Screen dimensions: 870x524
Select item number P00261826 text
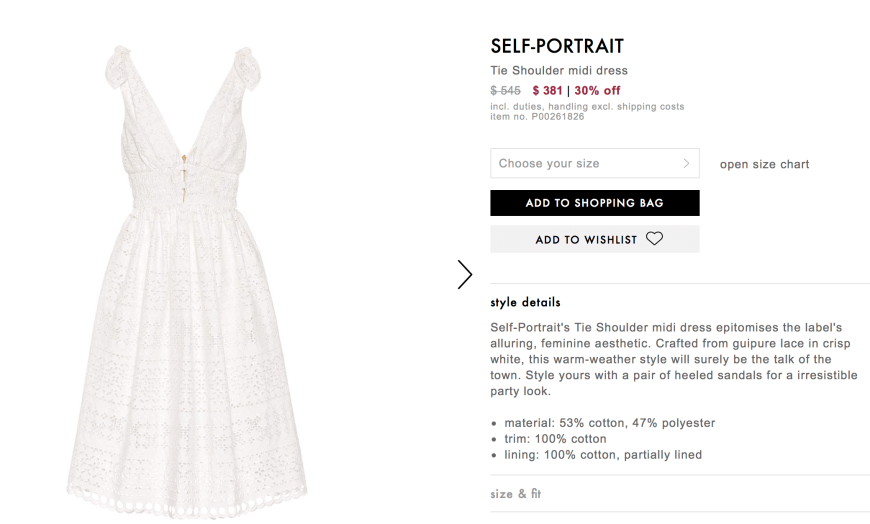tap(537, 117)
